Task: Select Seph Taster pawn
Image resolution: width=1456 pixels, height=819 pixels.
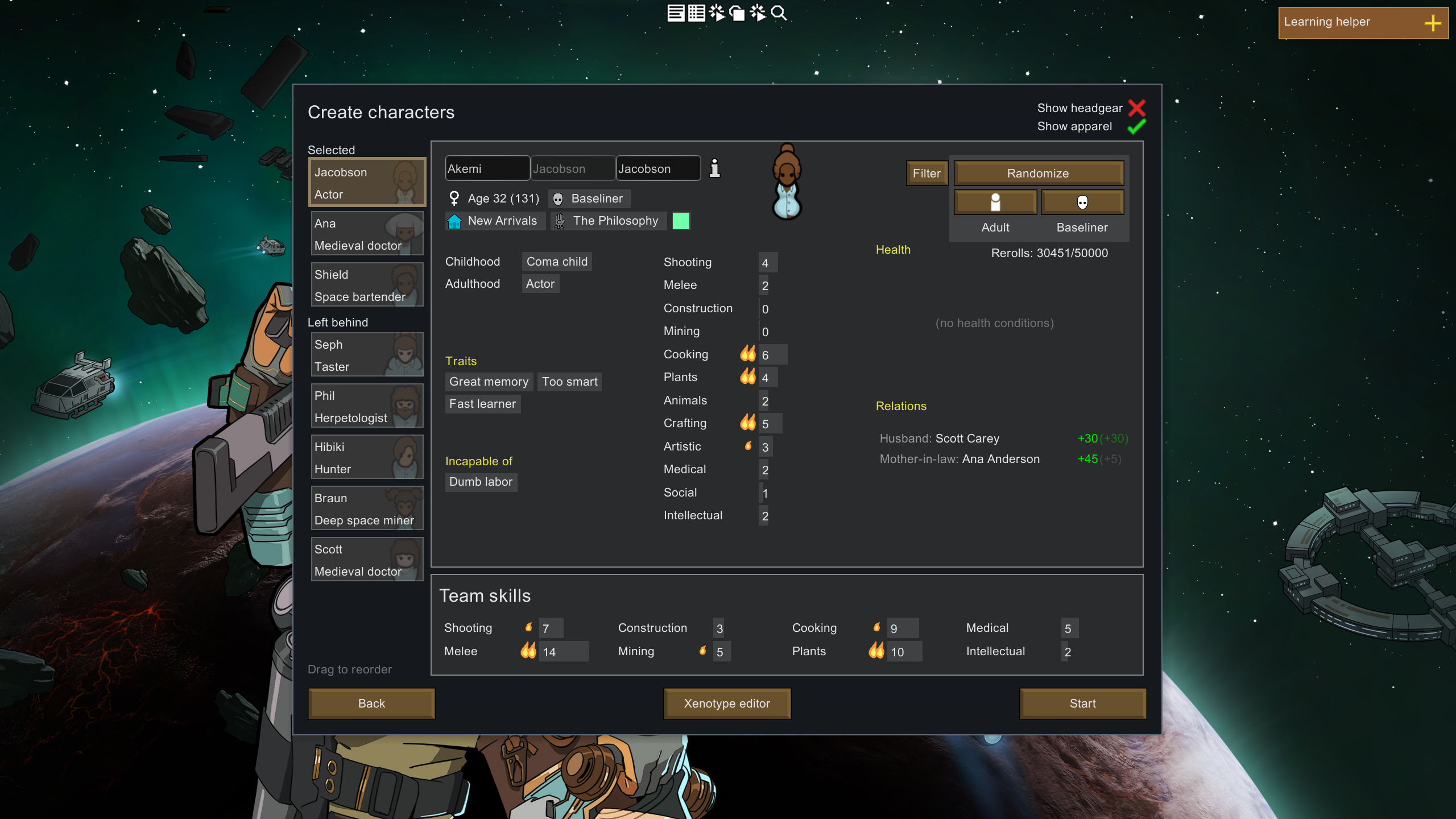Action: [x=367, y=355]
